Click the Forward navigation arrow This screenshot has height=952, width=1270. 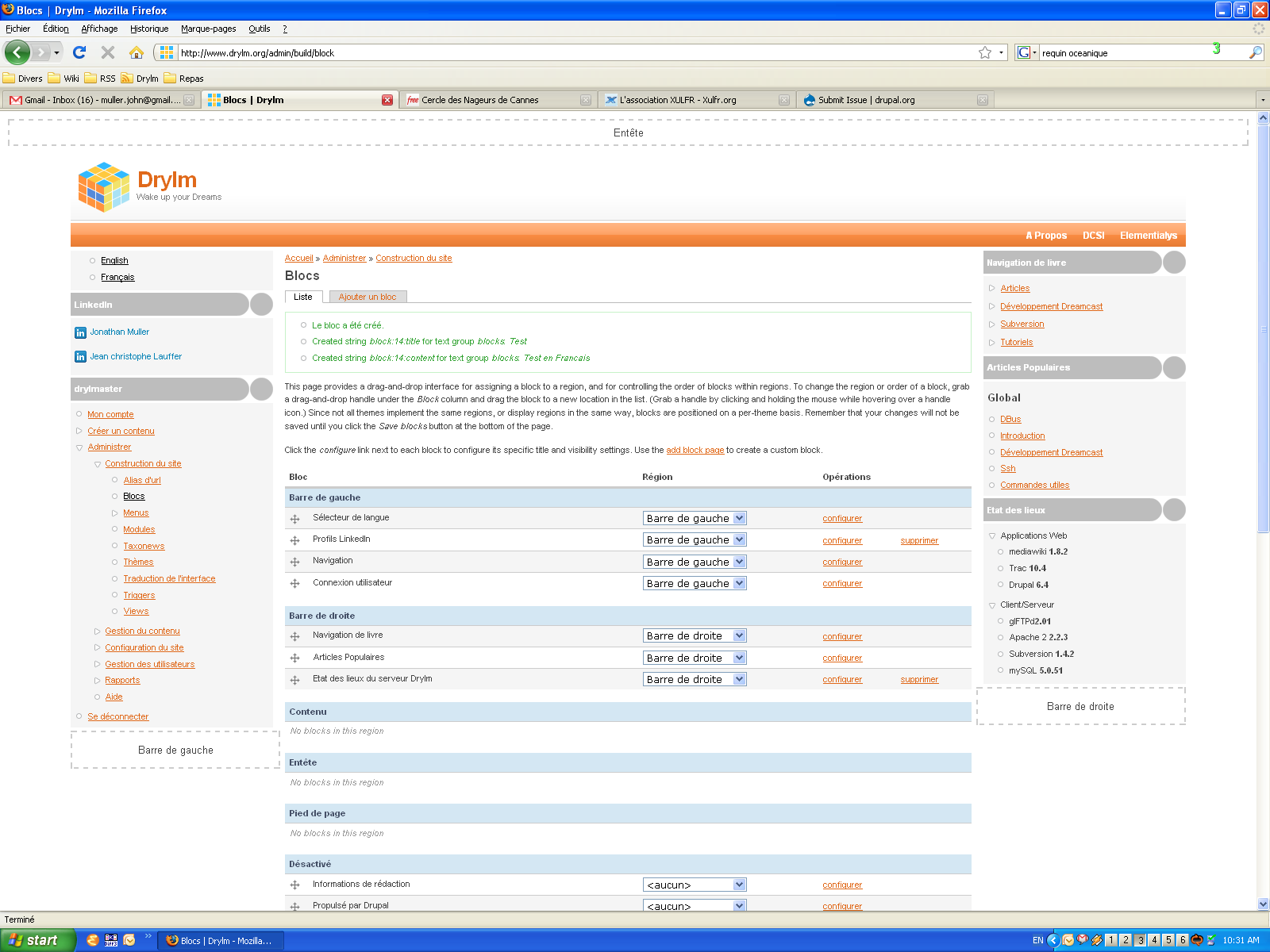(x=41, y=52)
